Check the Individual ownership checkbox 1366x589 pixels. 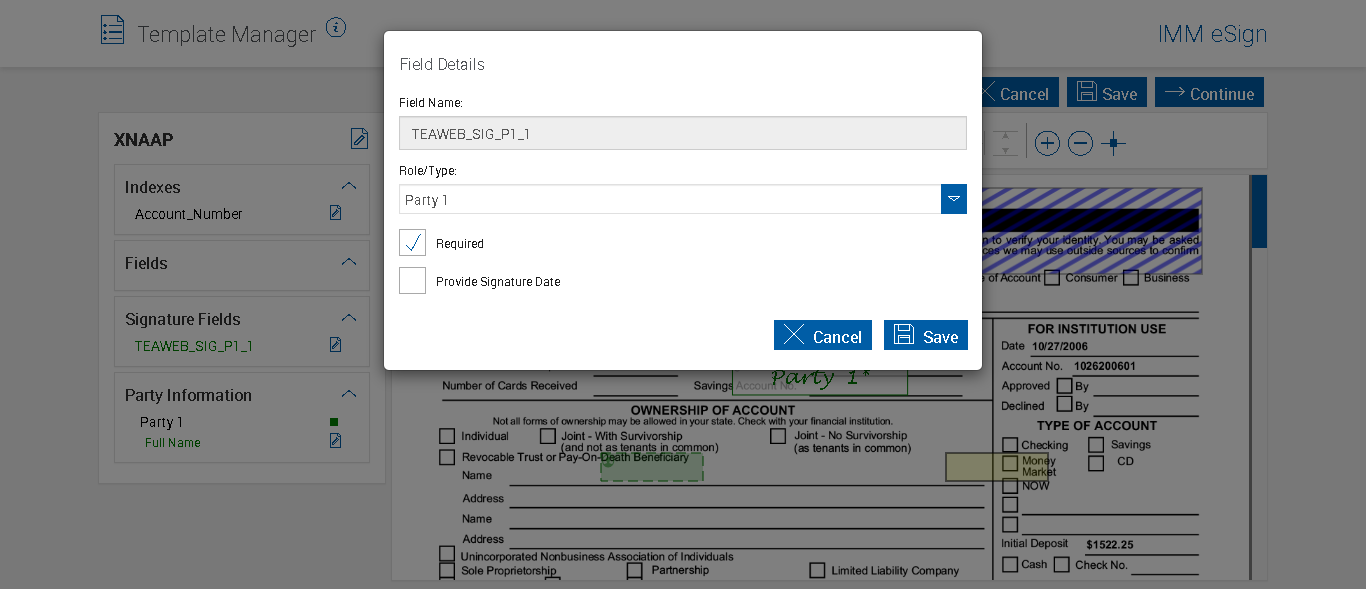(x=447, y=436)
